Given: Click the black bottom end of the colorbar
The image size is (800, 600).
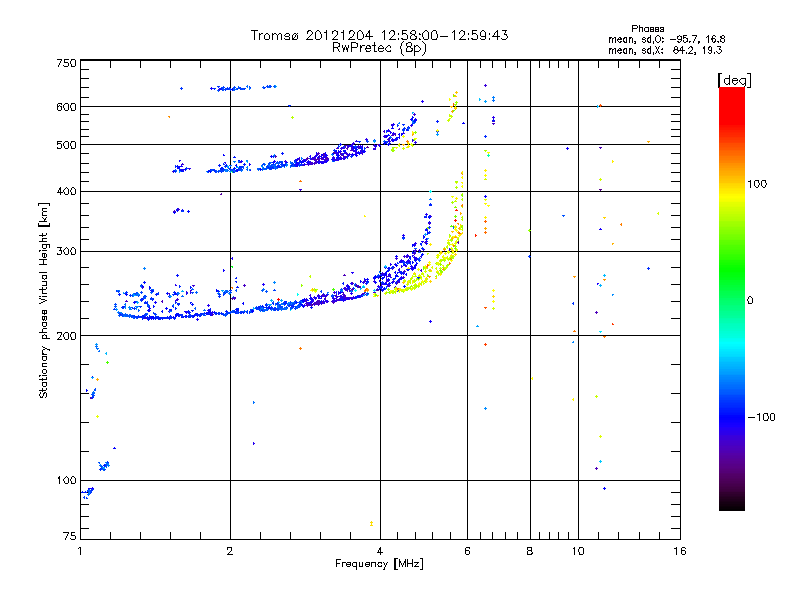Looking at the screenshot, I should [732, 504].
